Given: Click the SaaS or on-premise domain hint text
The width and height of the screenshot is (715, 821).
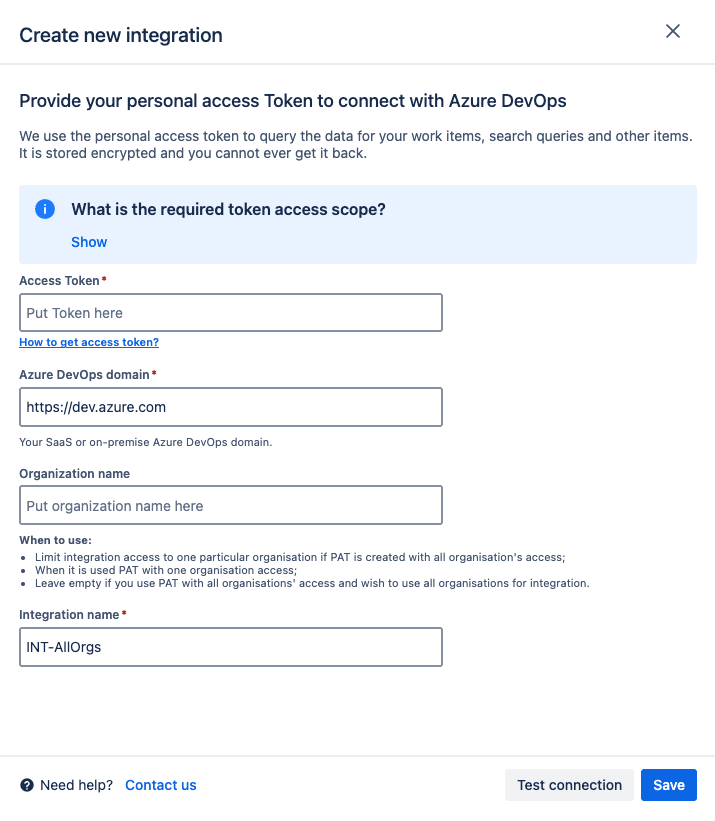Looking at the screenshot, I should tap(146, 441).
